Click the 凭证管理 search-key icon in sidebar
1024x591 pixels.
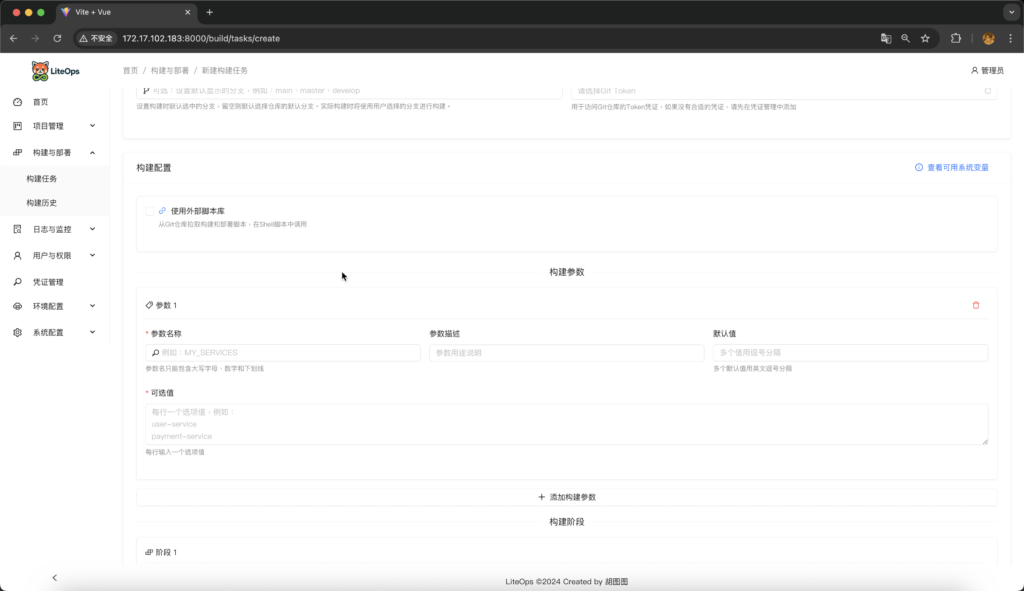(x=18, y=282)
